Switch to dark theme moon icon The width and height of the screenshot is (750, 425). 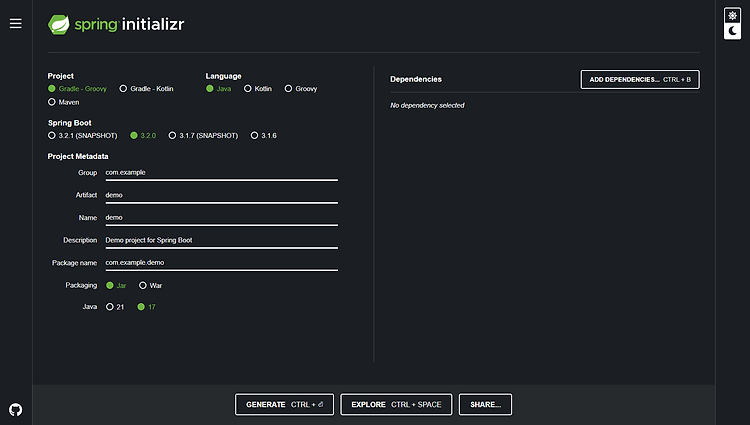tap(732, 31)
